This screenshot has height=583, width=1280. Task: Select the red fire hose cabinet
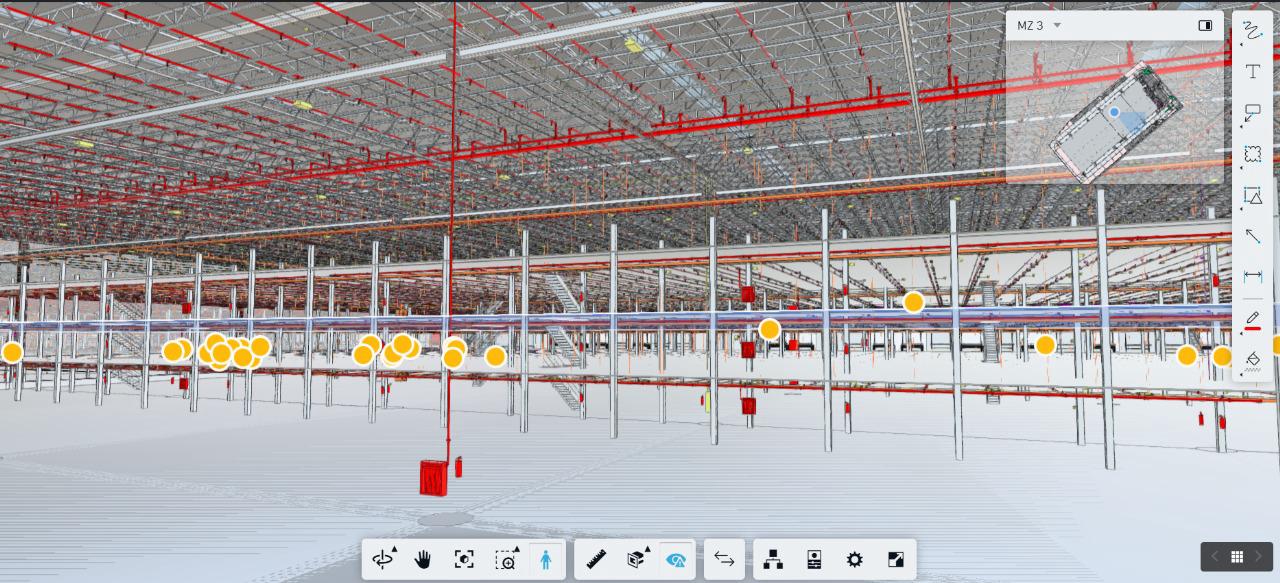pyautogui.click(x=433, y=477)
